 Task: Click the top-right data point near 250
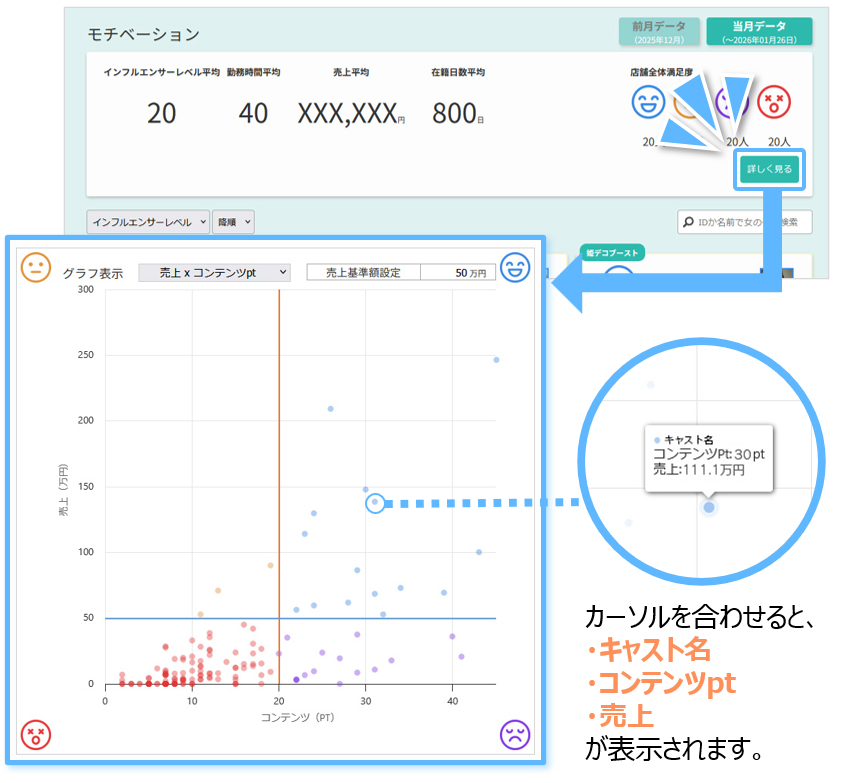point(496,359)
